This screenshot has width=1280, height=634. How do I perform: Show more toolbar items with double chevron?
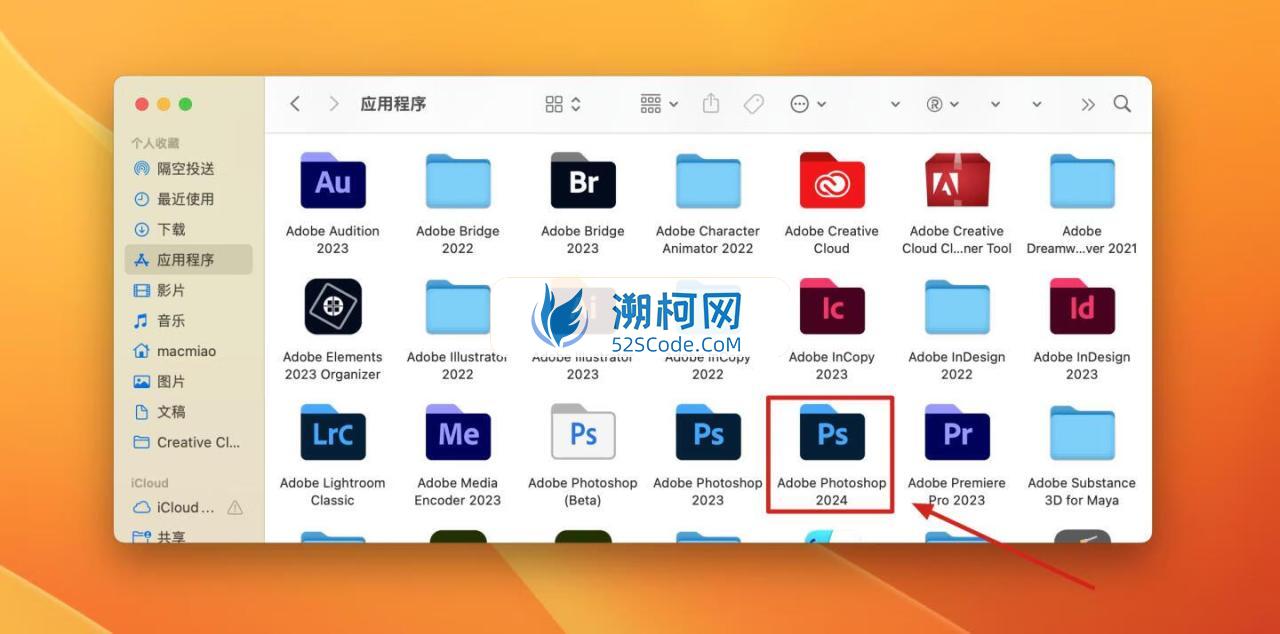pyautogui.click(x=1088, y=104)
